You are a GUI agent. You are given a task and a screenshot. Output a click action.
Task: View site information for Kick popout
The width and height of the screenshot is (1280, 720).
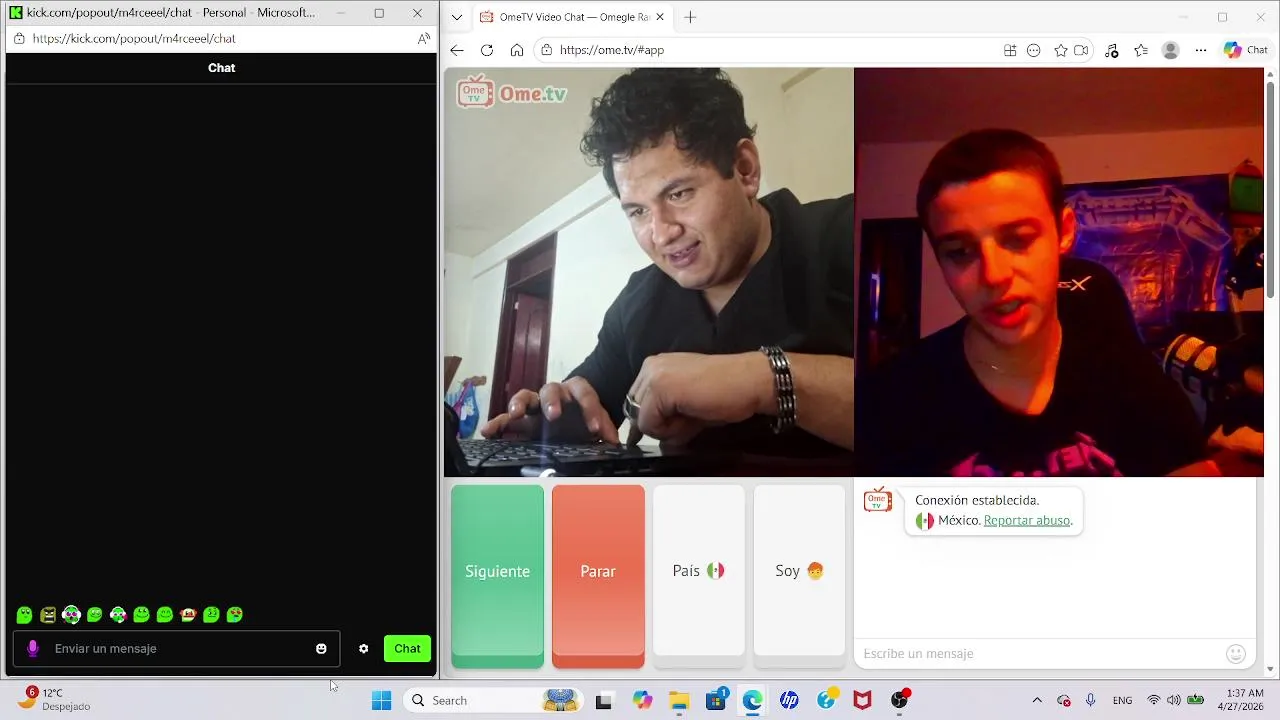(x=19, y=39)
